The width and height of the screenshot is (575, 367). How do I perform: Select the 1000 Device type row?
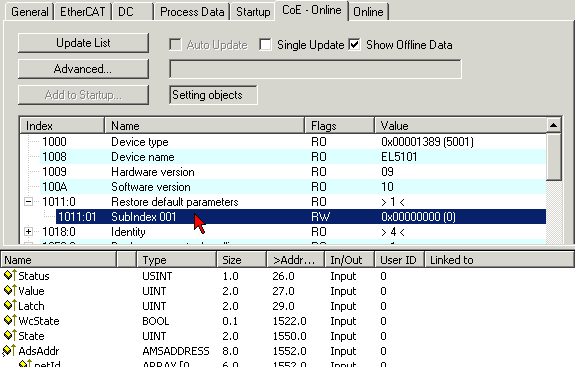pyautogui.click(x=293, y=142)
